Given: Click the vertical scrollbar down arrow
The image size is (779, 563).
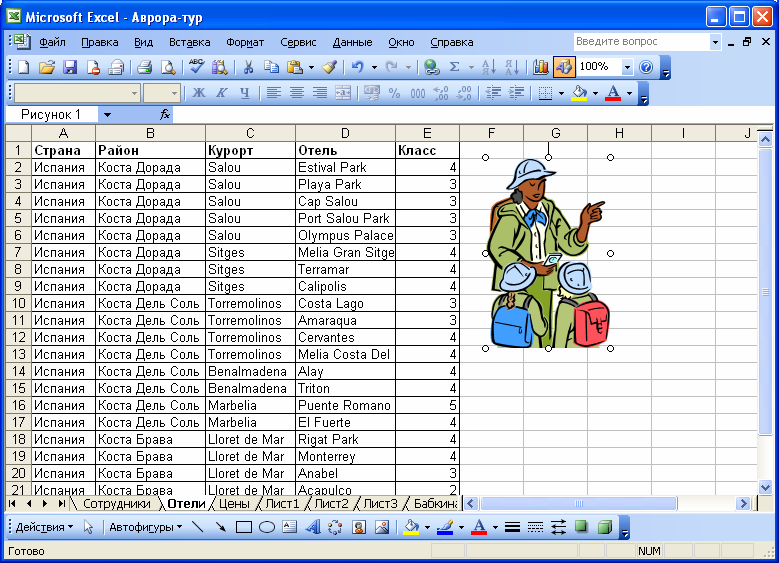Looking at the screenshot, I should [765, 487].
